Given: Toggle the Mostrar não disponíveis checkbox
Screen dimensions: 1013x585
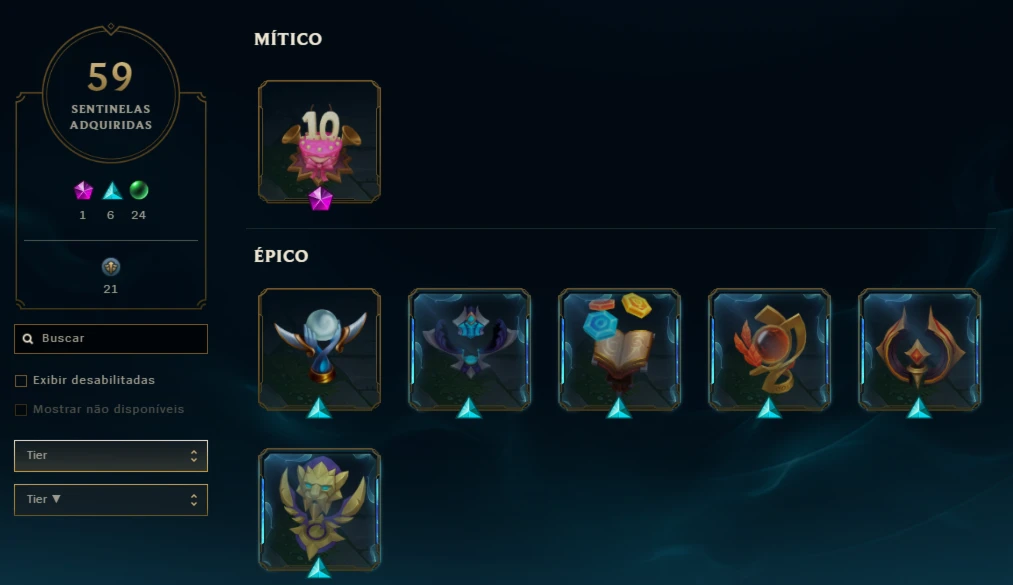Looking at the screenshot, I should [x=21, y=410].
